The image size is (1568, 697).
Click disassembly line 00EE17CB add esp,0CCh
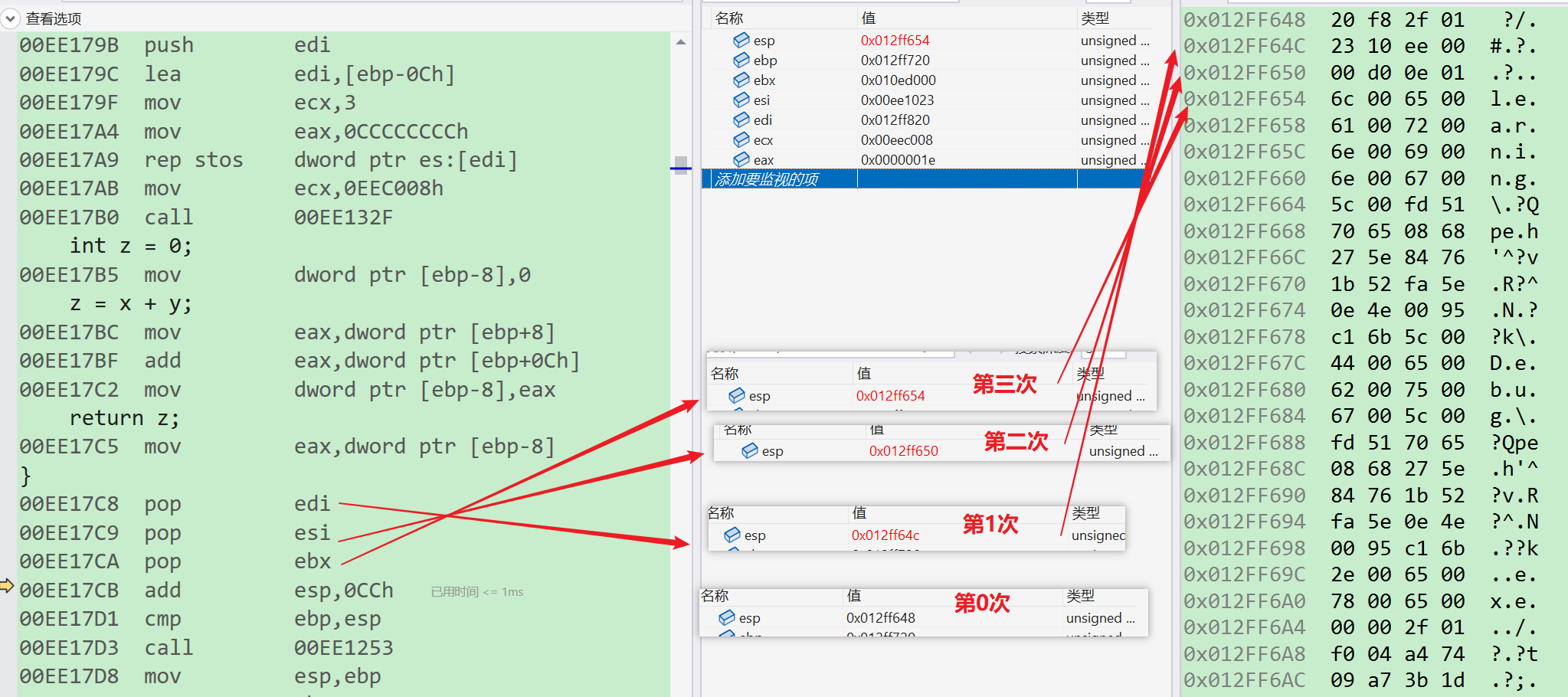pos(206,591)
